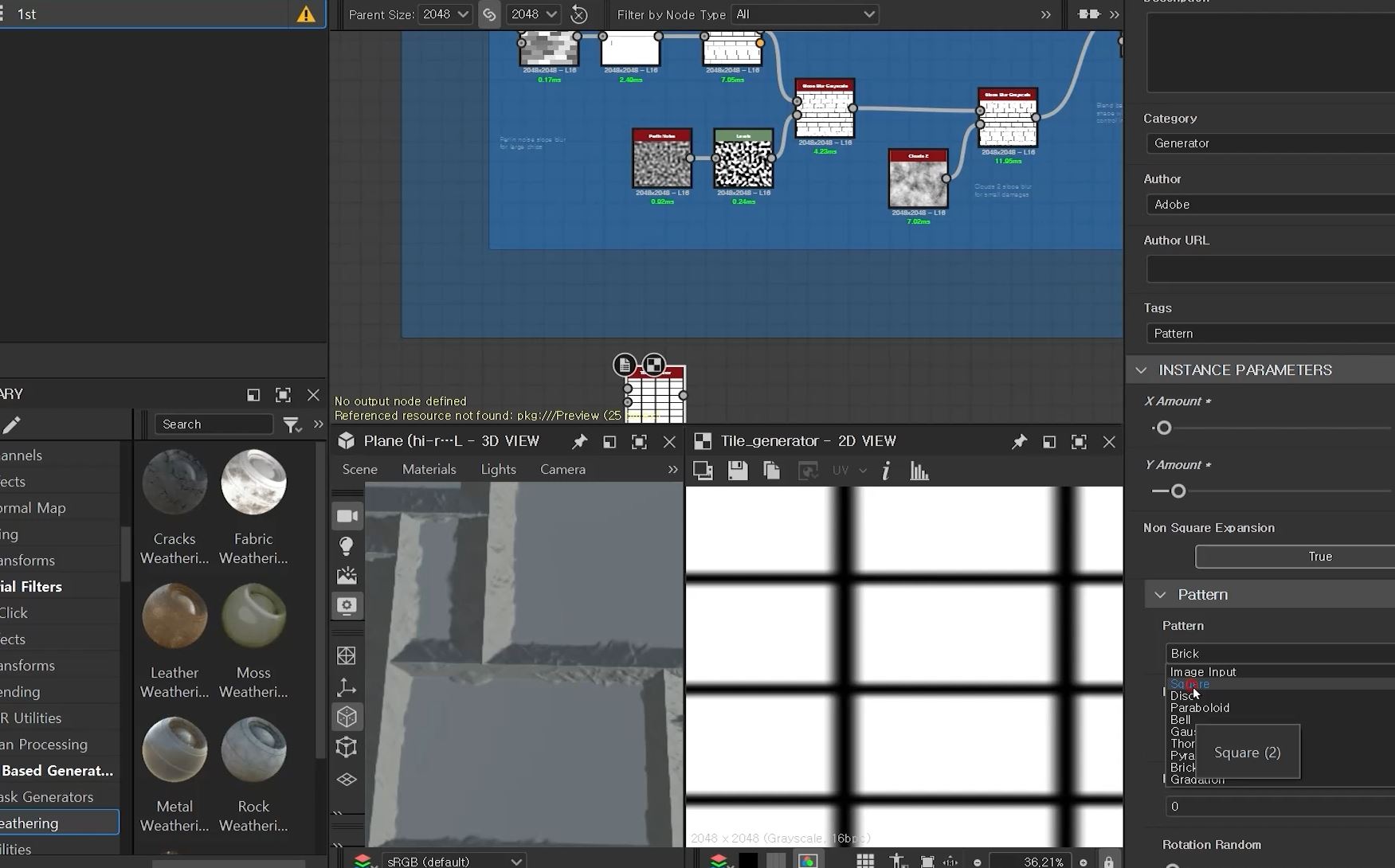Image resolution: width=1395 pixels, height=868 pixels.
Task: Open the histogram in 2D view toolbar
Action: point(919,471)
